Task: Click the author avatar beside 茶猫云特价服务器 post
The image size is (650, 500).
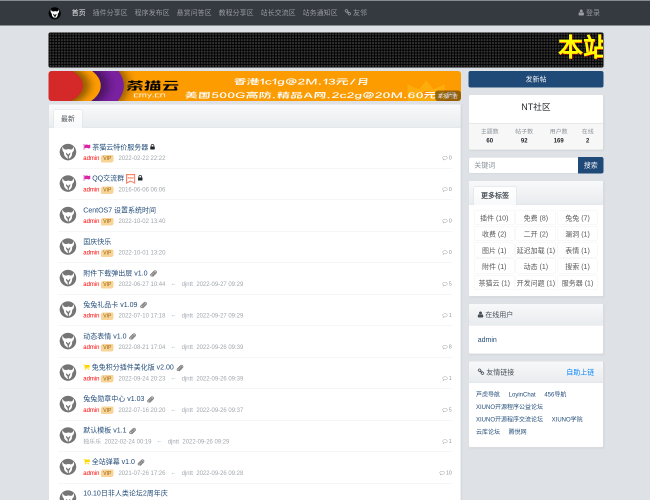Action: (x=68, y=152)
